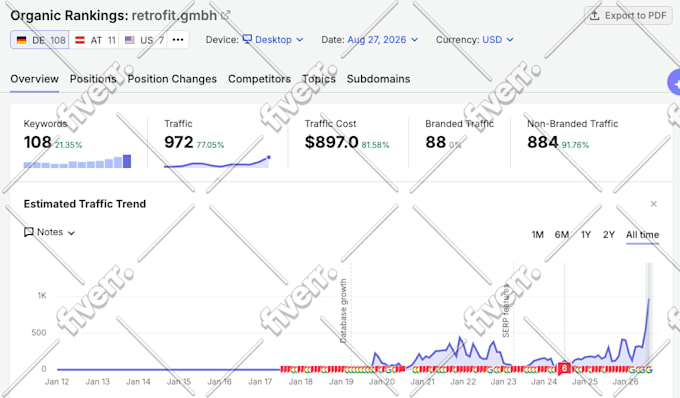Switch to the Overview tab
Screen dimensions: 680x398
click(x=34, y=79)
